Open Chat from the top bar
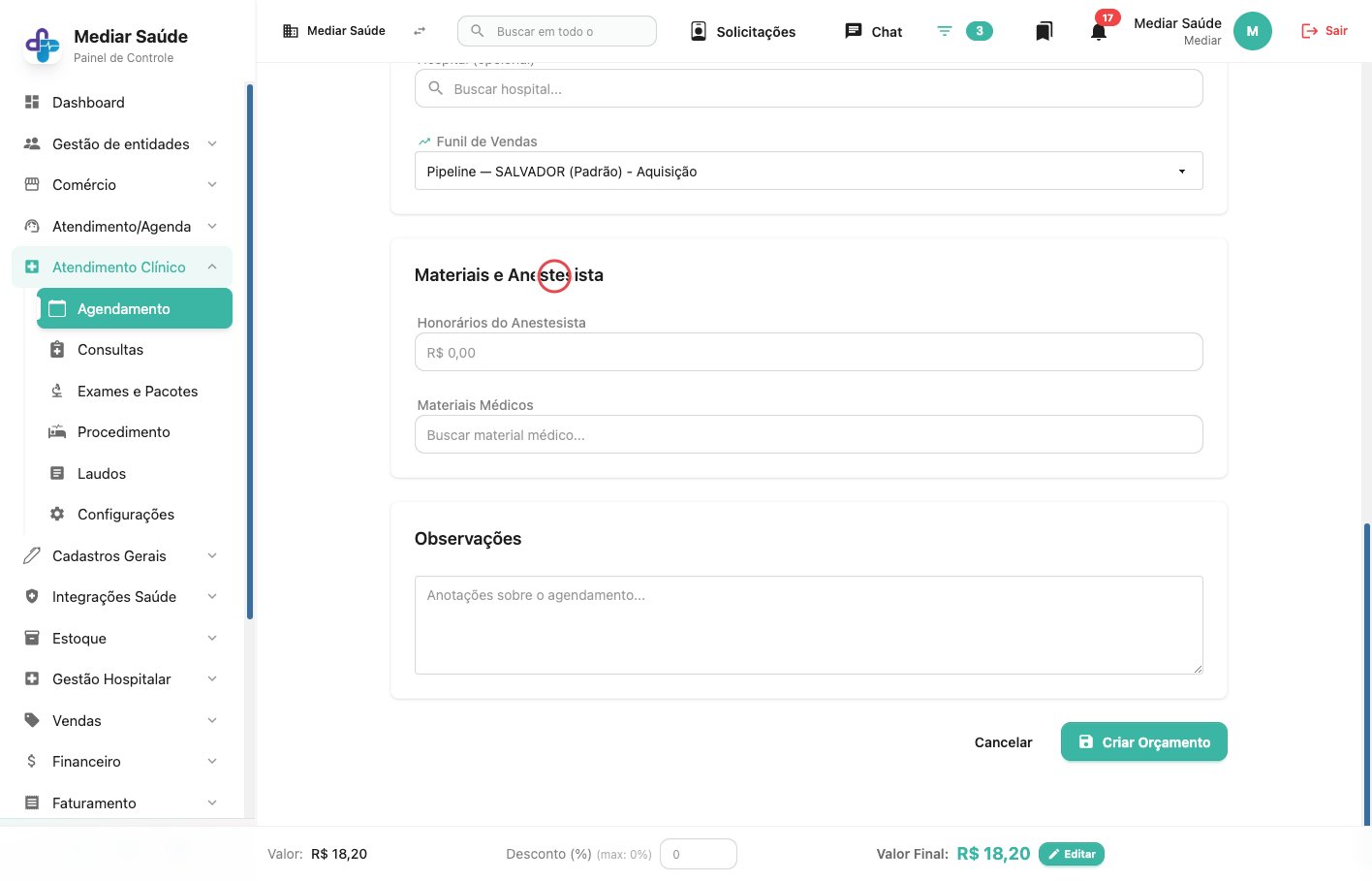This screenshot has height=881, width=1372. (x=873, y=31)
